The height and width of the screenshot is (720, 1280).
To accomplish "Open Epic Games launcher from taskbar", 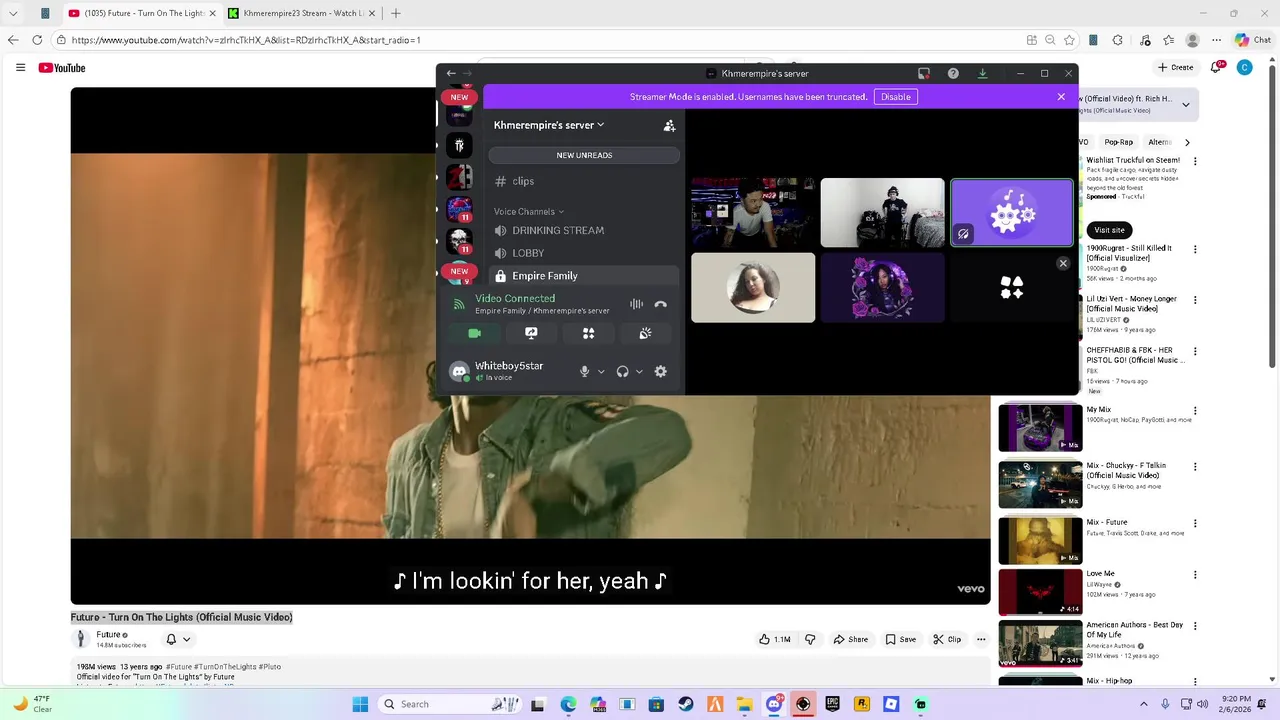I will tap(832, 704).
